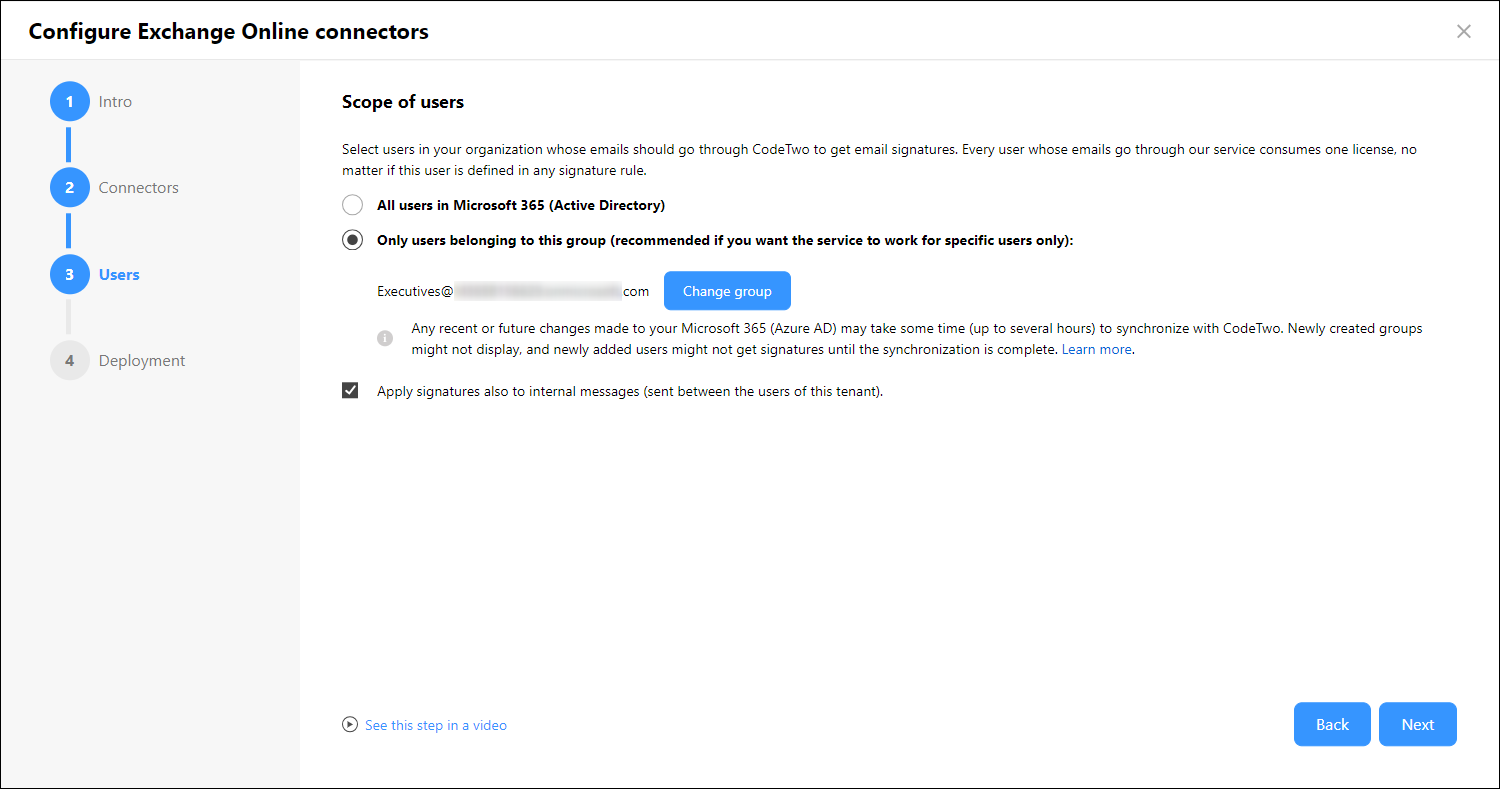Click the play icon beside video link

(x=350, y=725)
